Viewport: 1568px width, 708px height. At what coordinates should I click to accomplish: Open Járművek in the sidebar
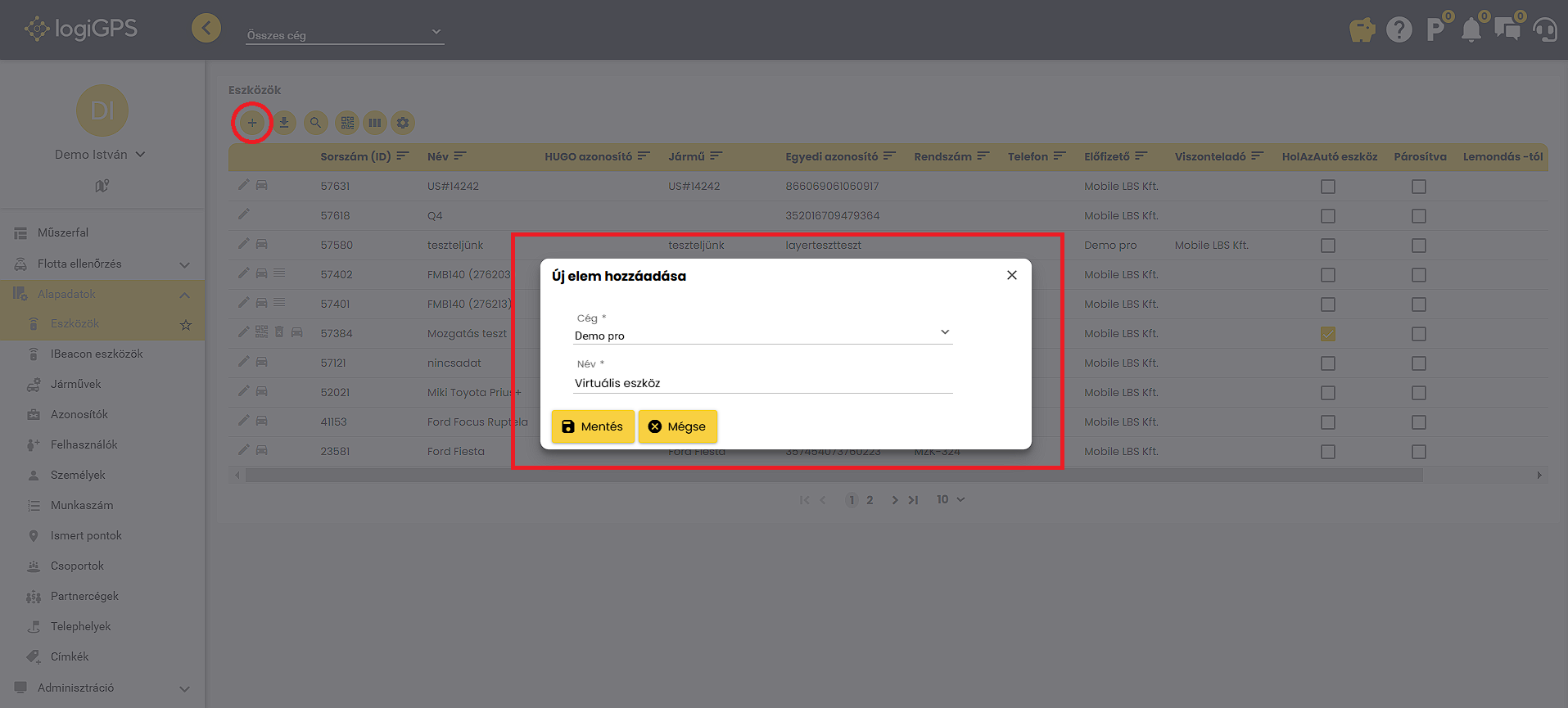[76, 384]
